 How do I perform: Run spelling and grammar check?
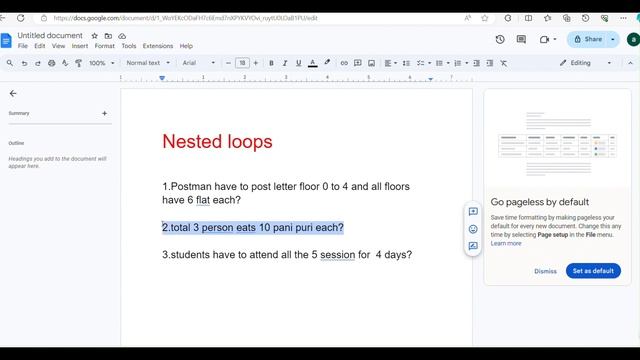(x=65, y=63)
